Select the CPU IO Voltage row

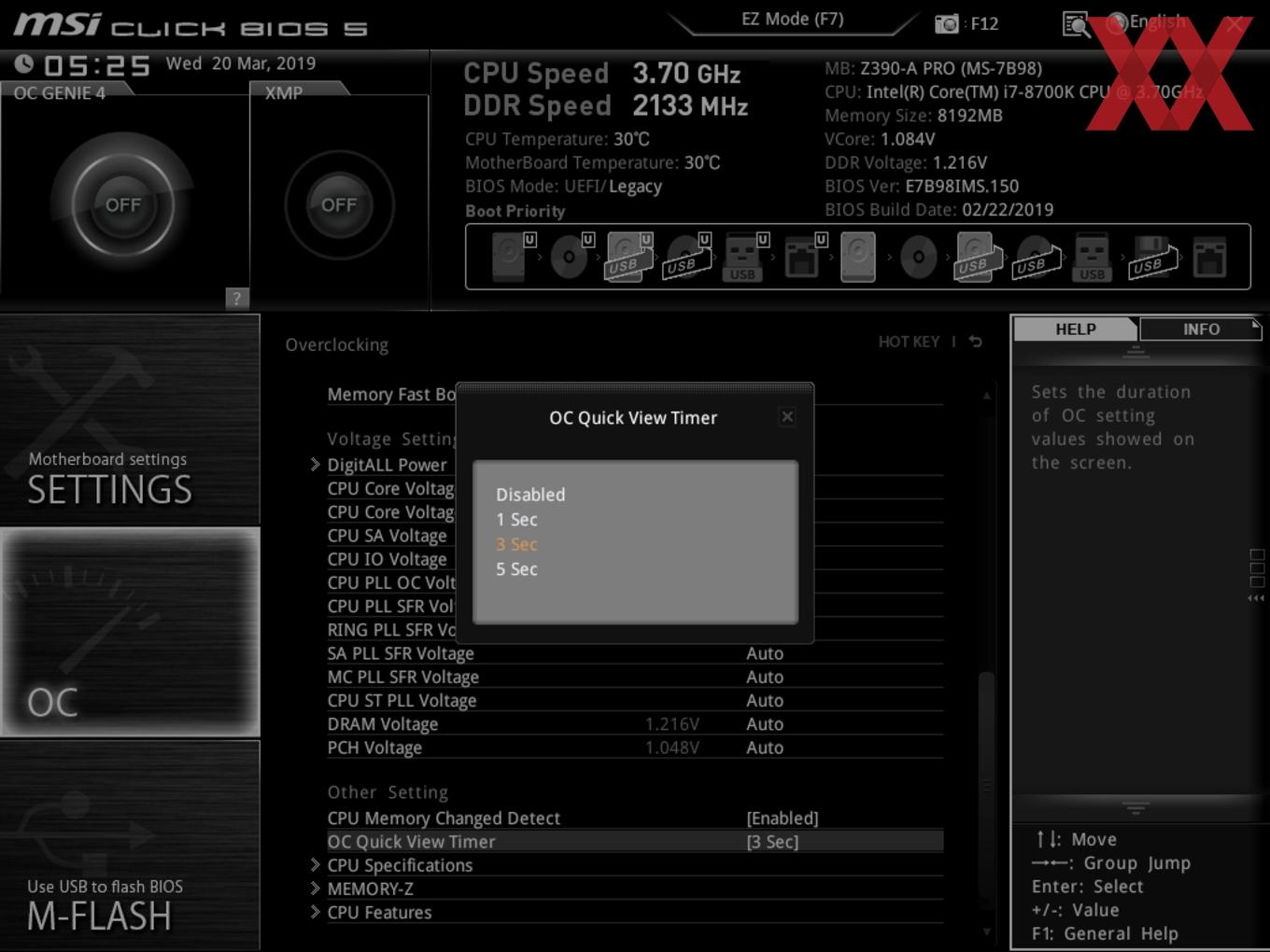pyautogui.click(x=387, y=559)
